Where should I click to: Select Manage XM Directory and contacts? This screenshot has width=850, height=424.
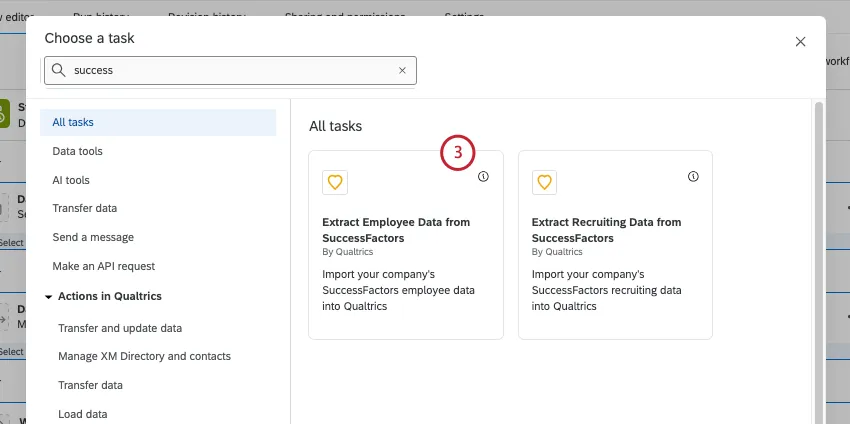click(144, 356)
